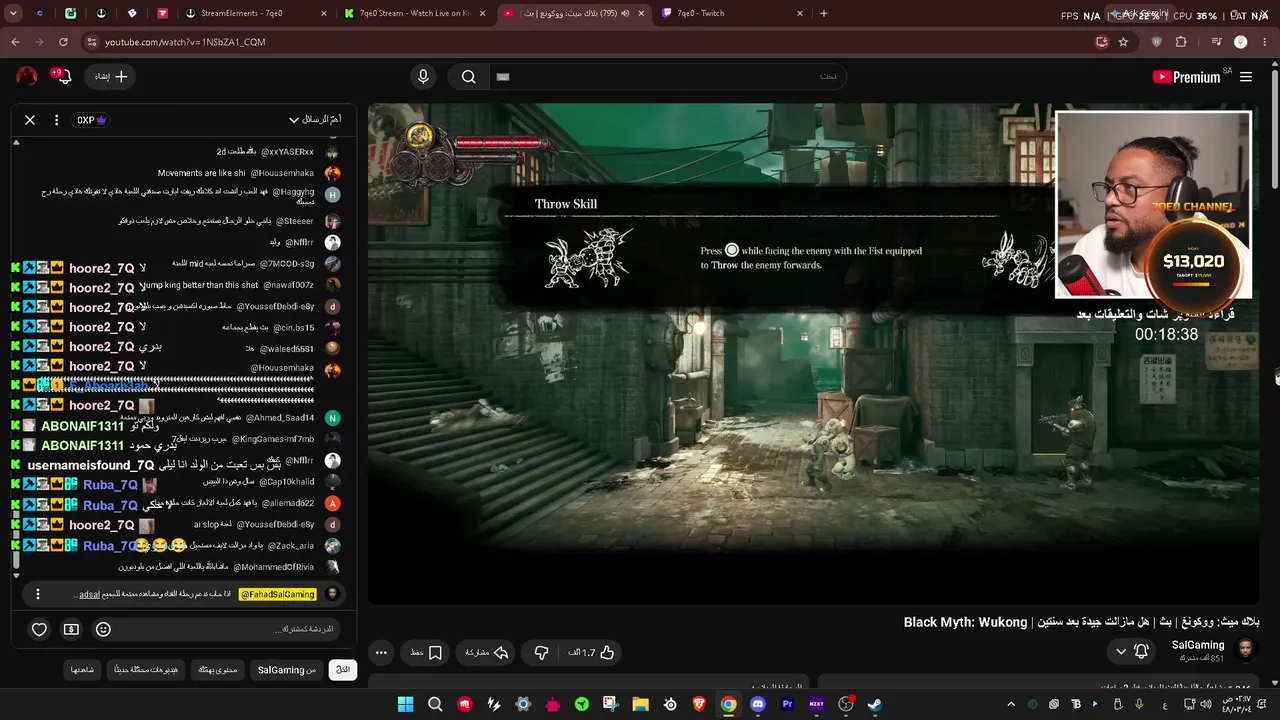This screenshot has height=720, width=1280.
Task: View site information icon in address bar
Action: [x=92, y=42]
